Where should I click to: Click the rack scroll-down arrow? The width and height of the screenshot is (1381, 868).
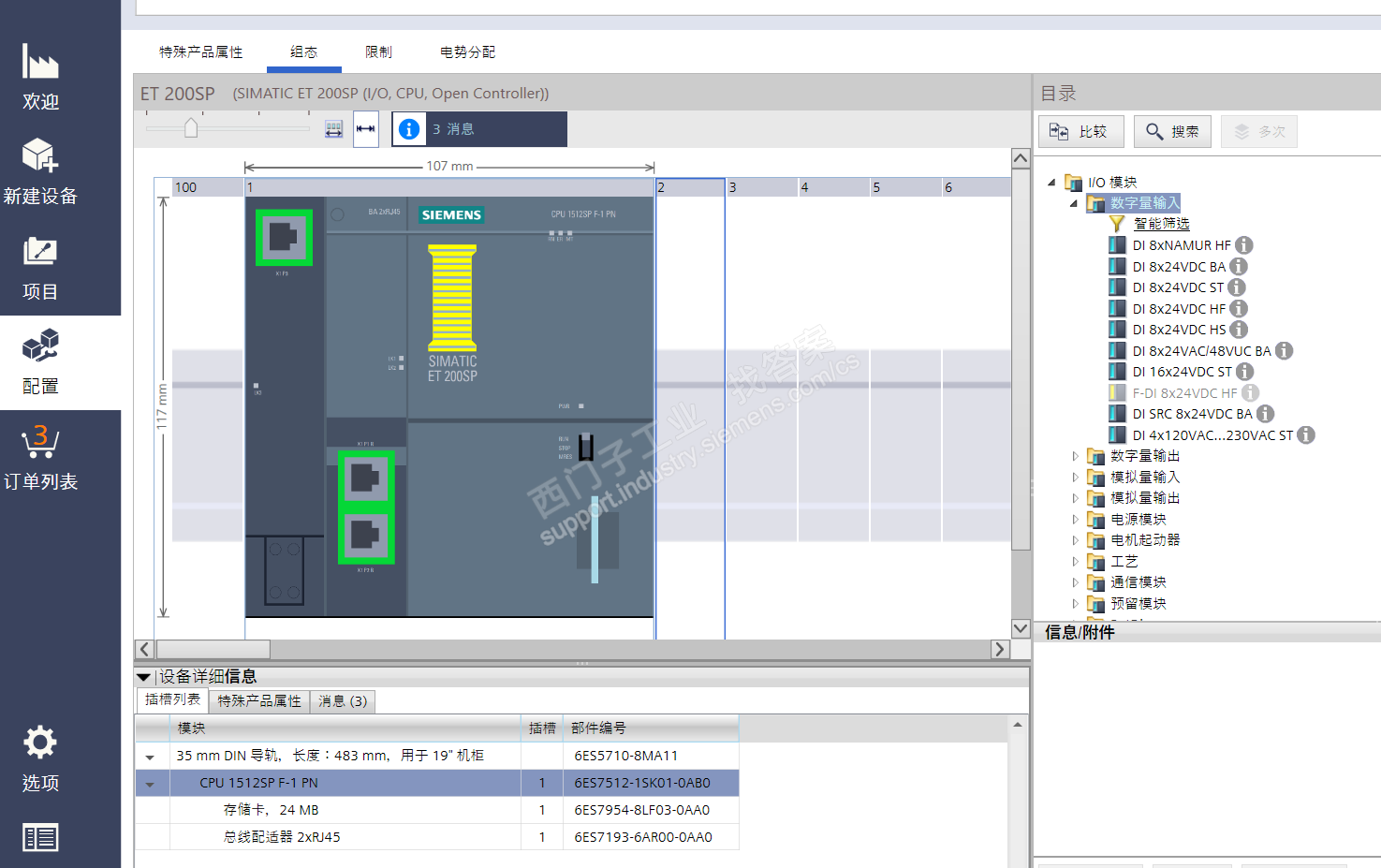[1021, 629]
